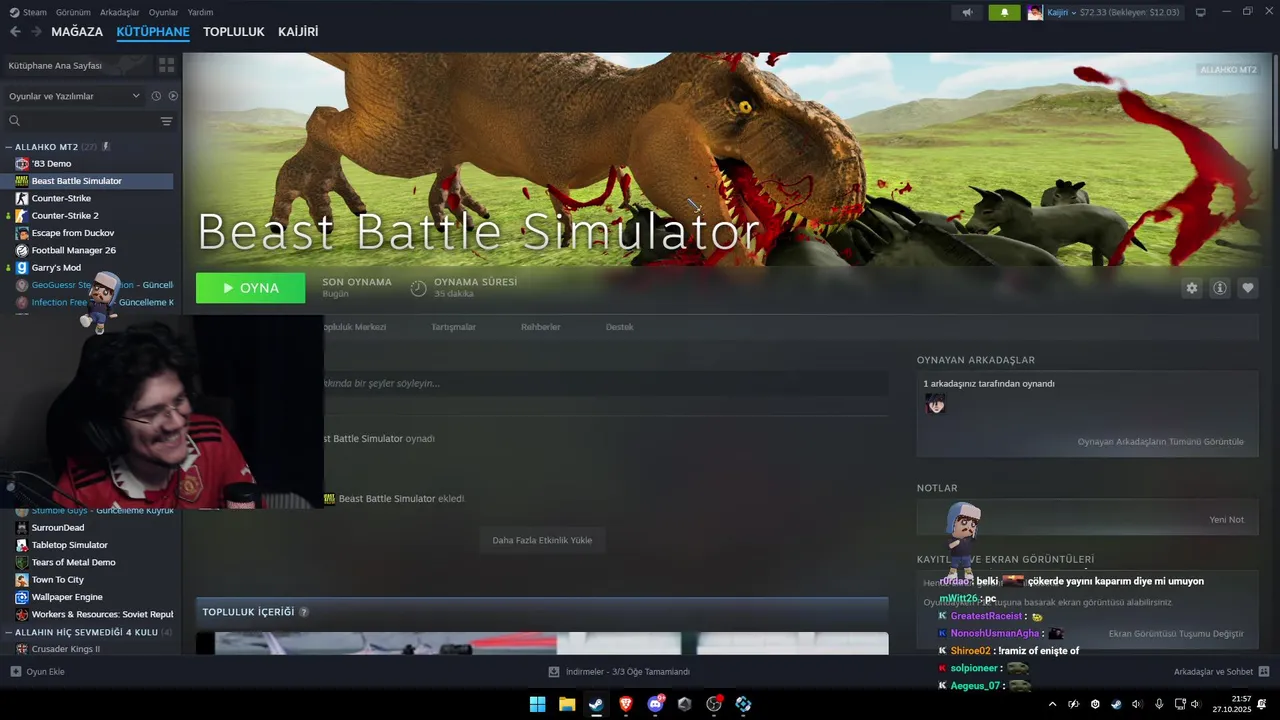Viewport: 1280px width, 720px height.
Task: Toggle ready-to-play filter icon
Action: coord(173,96)
